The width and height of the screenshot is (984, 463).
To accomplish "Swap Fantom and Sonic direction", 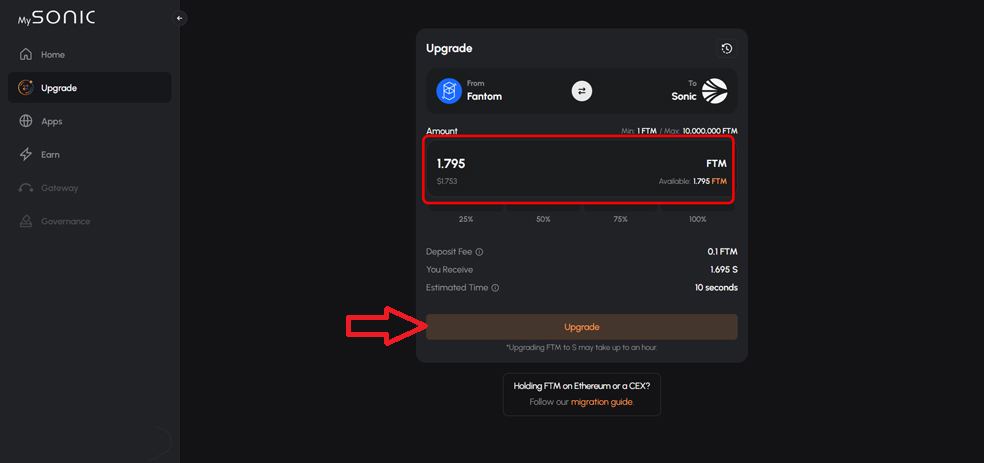I will point(582,91).
